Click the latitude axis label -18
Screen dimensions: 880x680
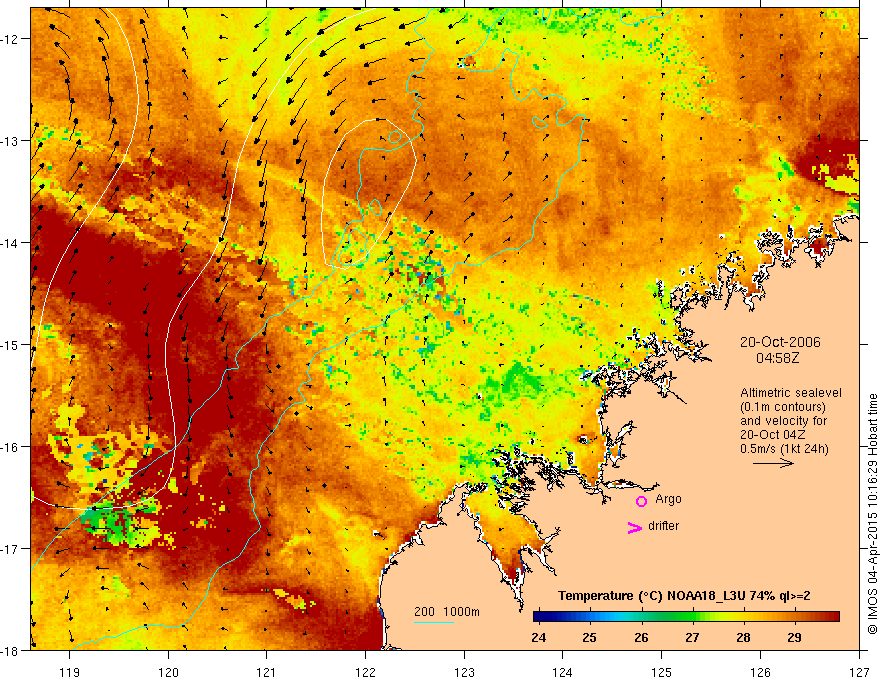(x=10, y=651)
